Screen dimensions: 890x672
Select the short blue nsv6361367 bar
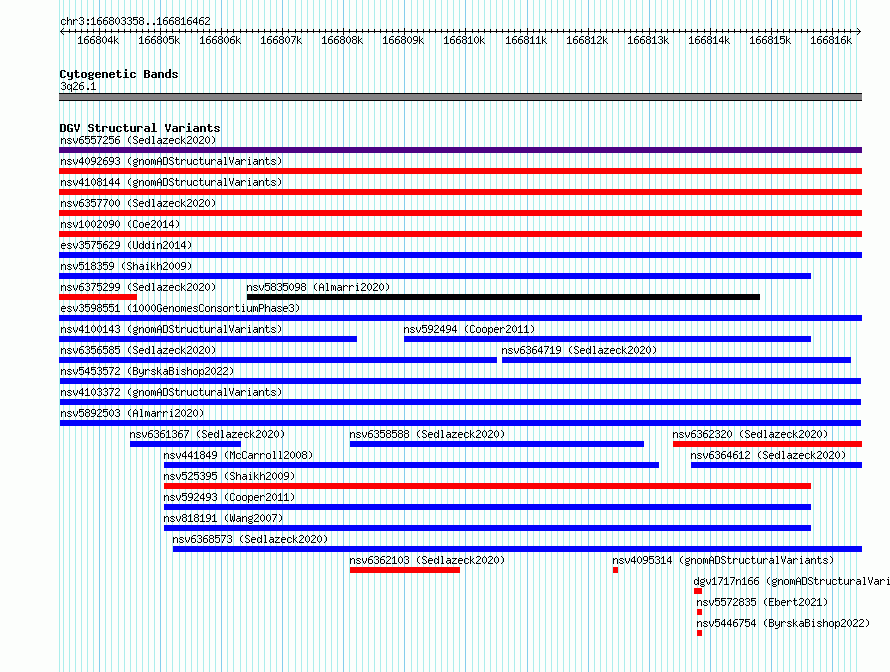185,444
